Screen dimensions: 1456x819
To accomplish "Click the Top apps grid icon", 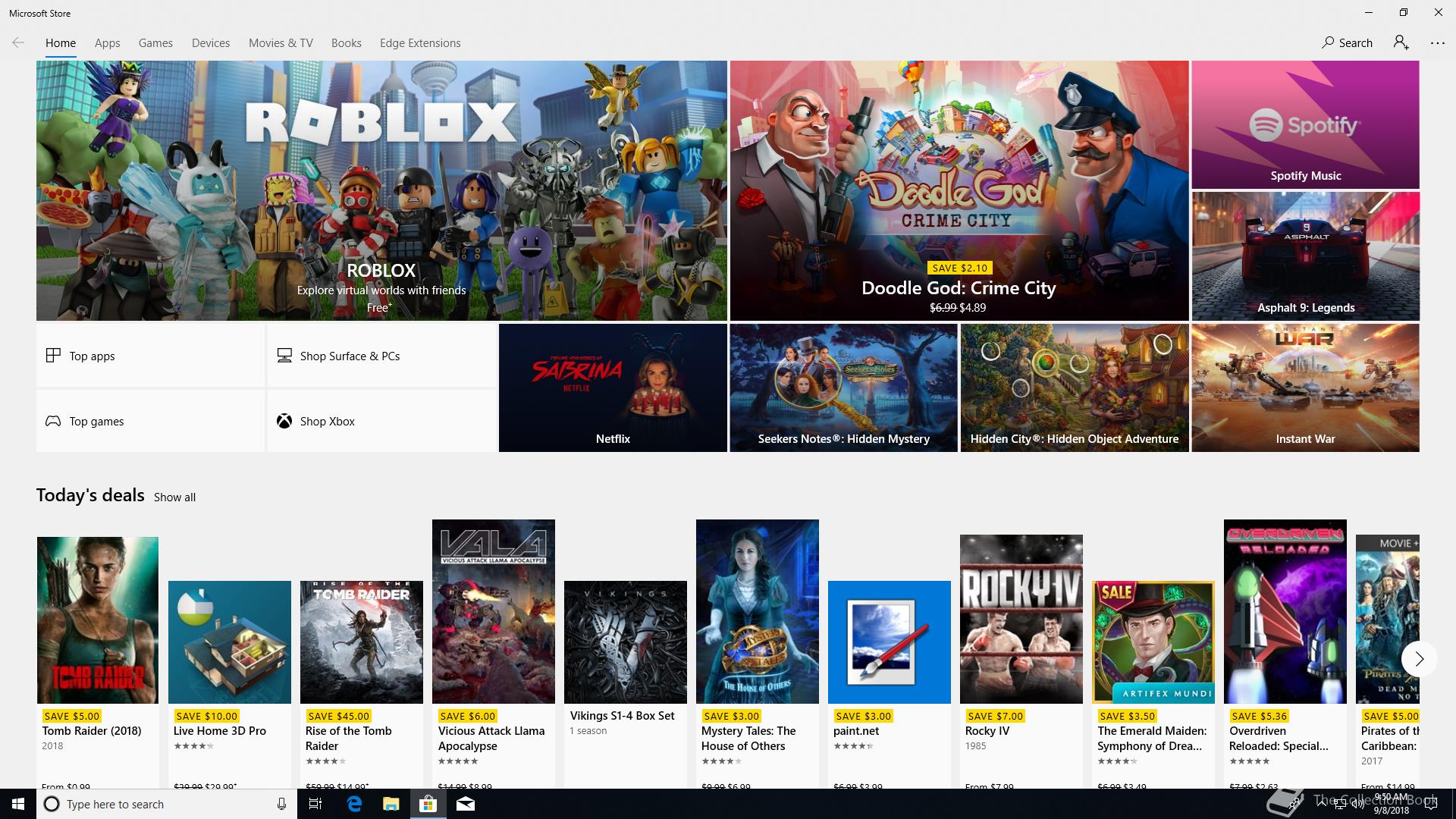I will 53,356.
